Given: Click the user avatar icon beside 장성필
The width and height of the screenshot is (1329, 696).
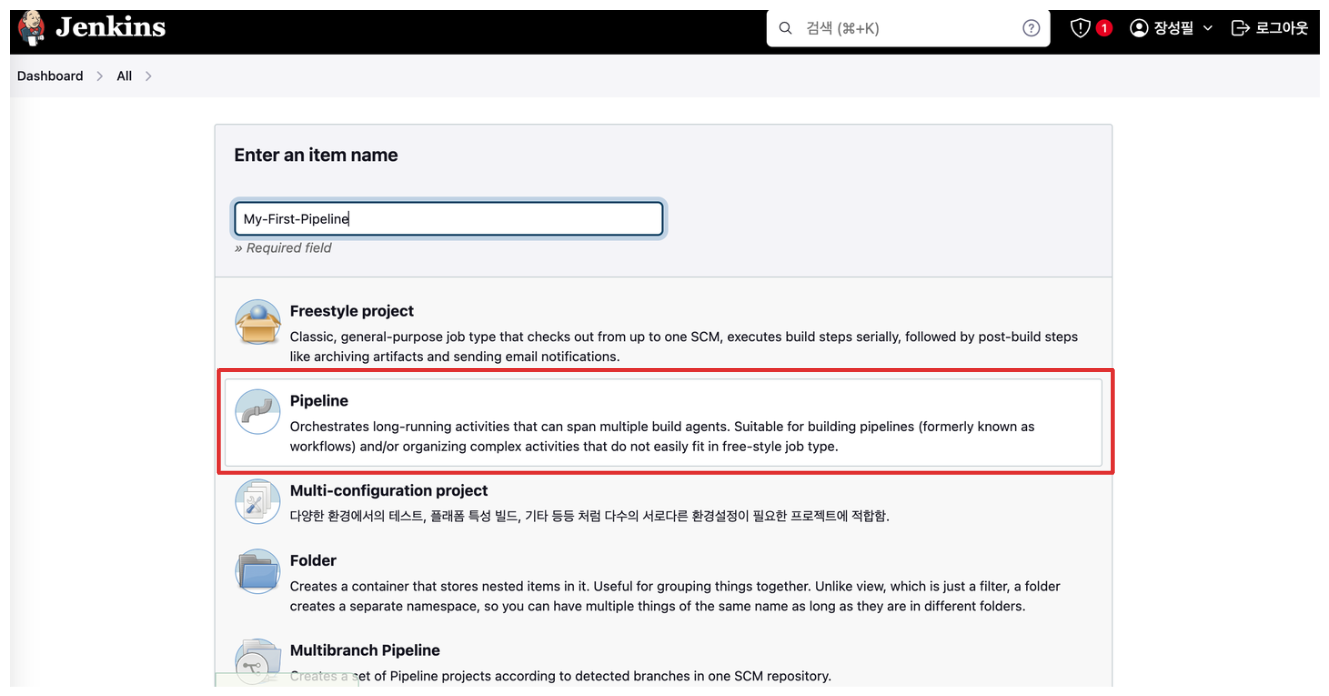Looking at the screenshot, I should (x=1139, y=28).
